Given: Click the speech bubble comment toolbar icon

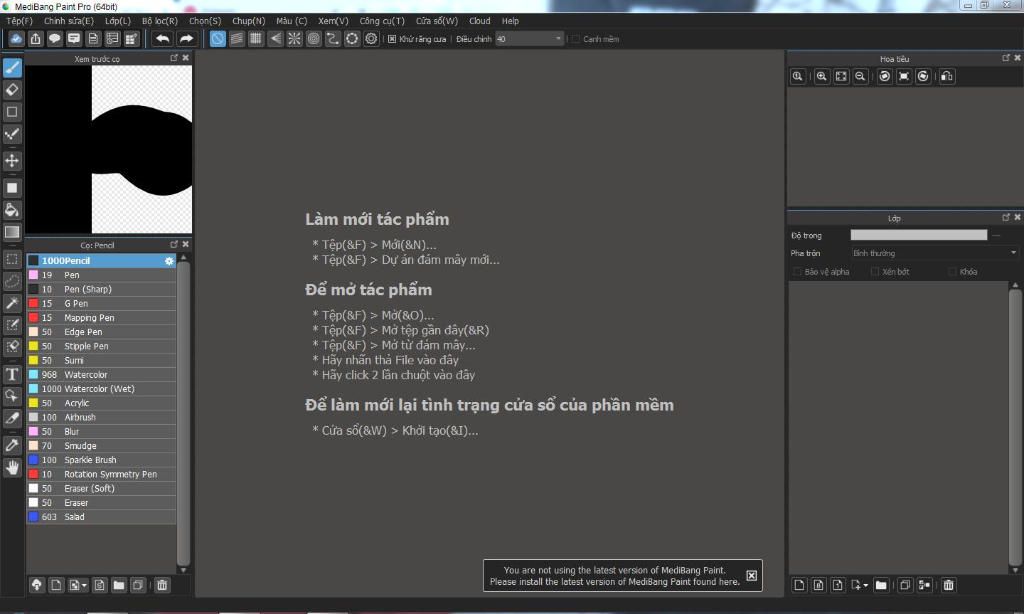Looking at the screenshot, I should tap(55, 39).
